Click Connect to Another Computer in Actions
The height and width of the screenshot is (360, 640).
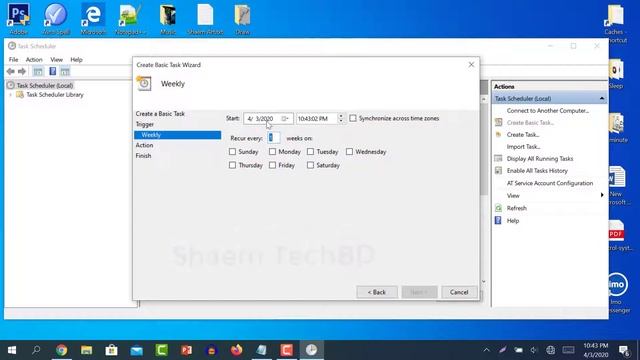547,111
